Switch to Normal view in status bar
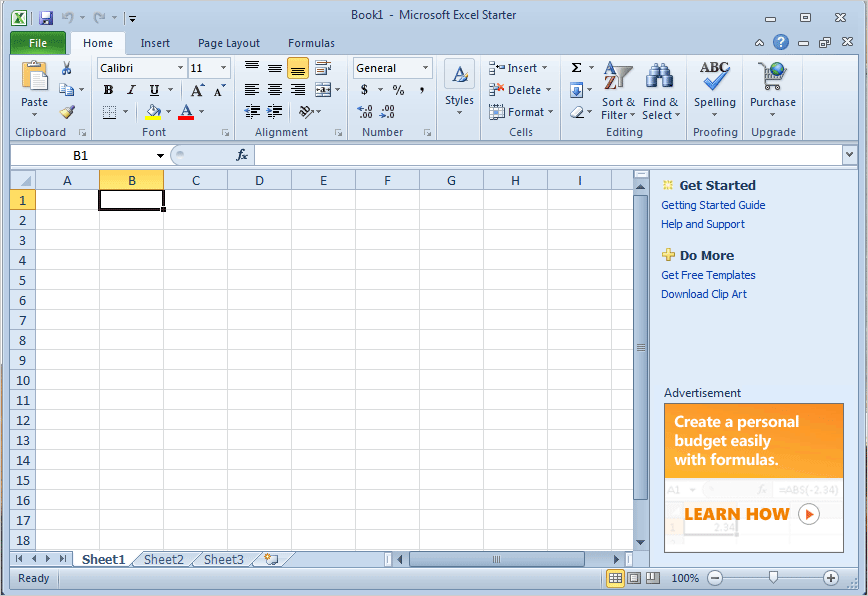The width and height of the screenshot is (868, 596). point(615,578)
